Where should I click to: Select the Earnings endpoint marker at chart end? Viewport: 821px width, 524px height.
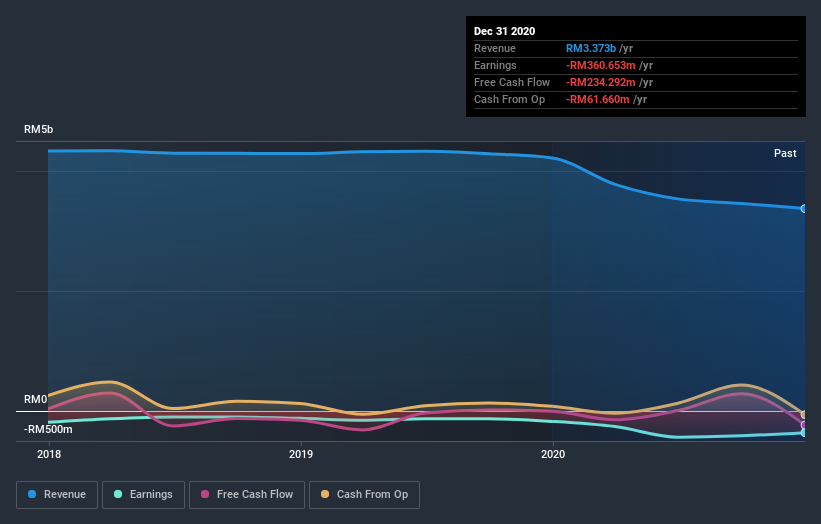pos(804,433)
